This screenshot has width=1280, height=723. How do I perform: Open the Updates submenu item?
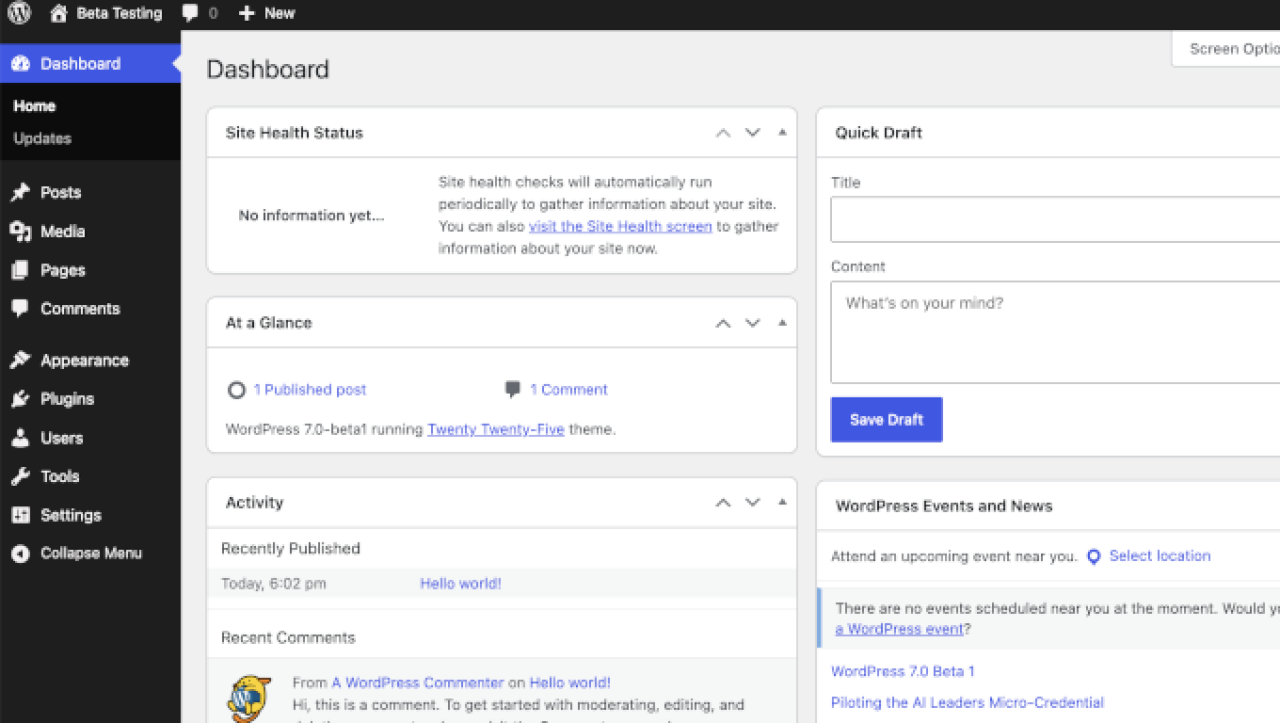[x=42, y=139]
